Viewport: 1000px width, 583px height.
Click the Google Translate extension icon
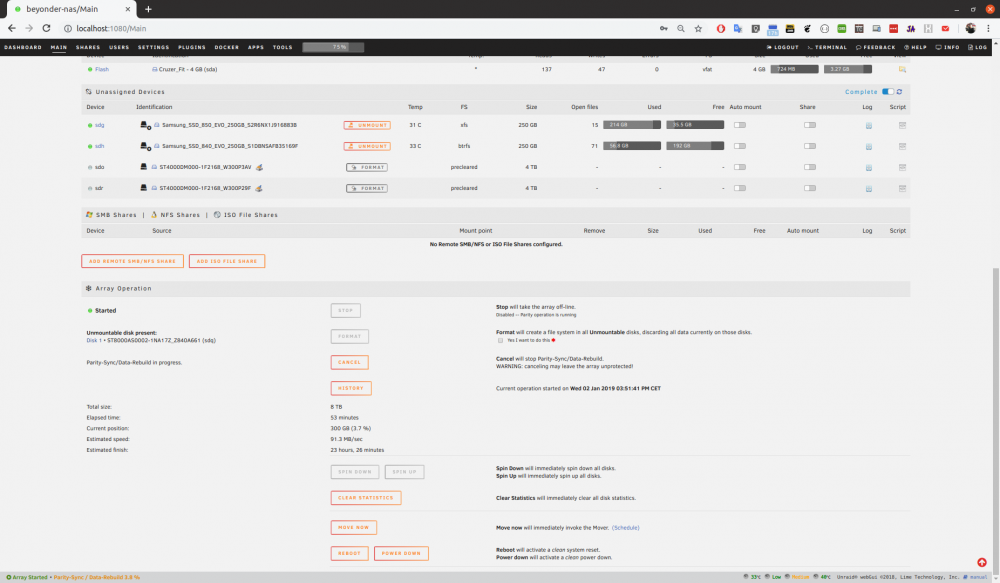pos(738,29)
